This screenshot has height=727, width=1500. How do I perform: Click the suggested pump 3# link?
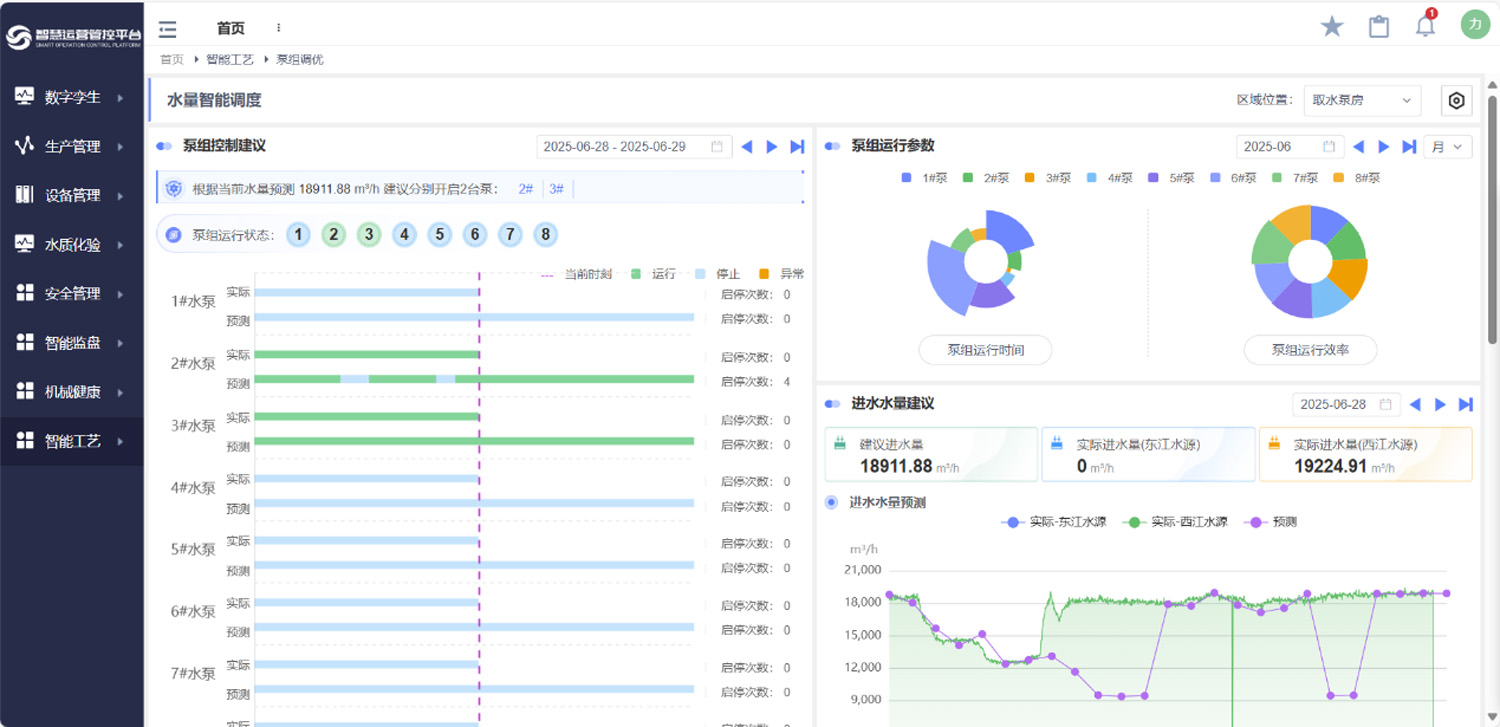tap(557, 189)
